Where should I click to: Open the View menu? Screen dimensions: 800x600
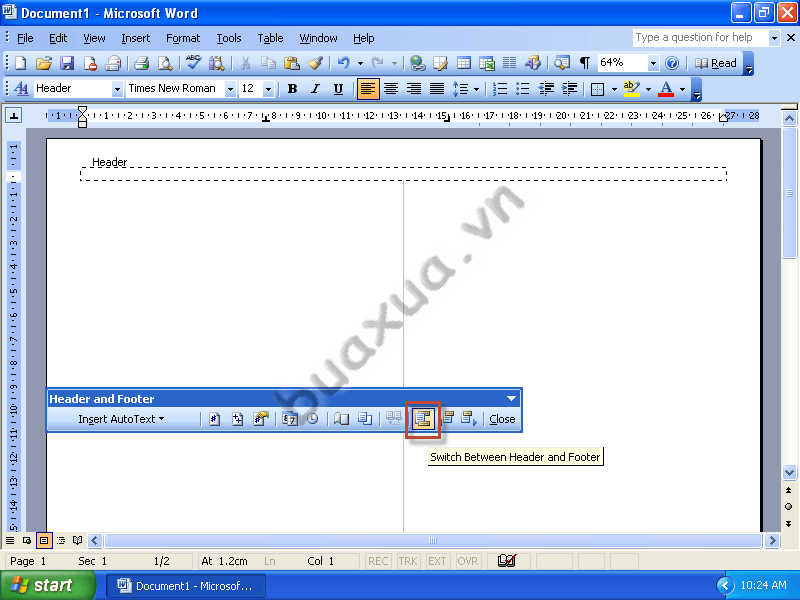(x=94, y=38)
